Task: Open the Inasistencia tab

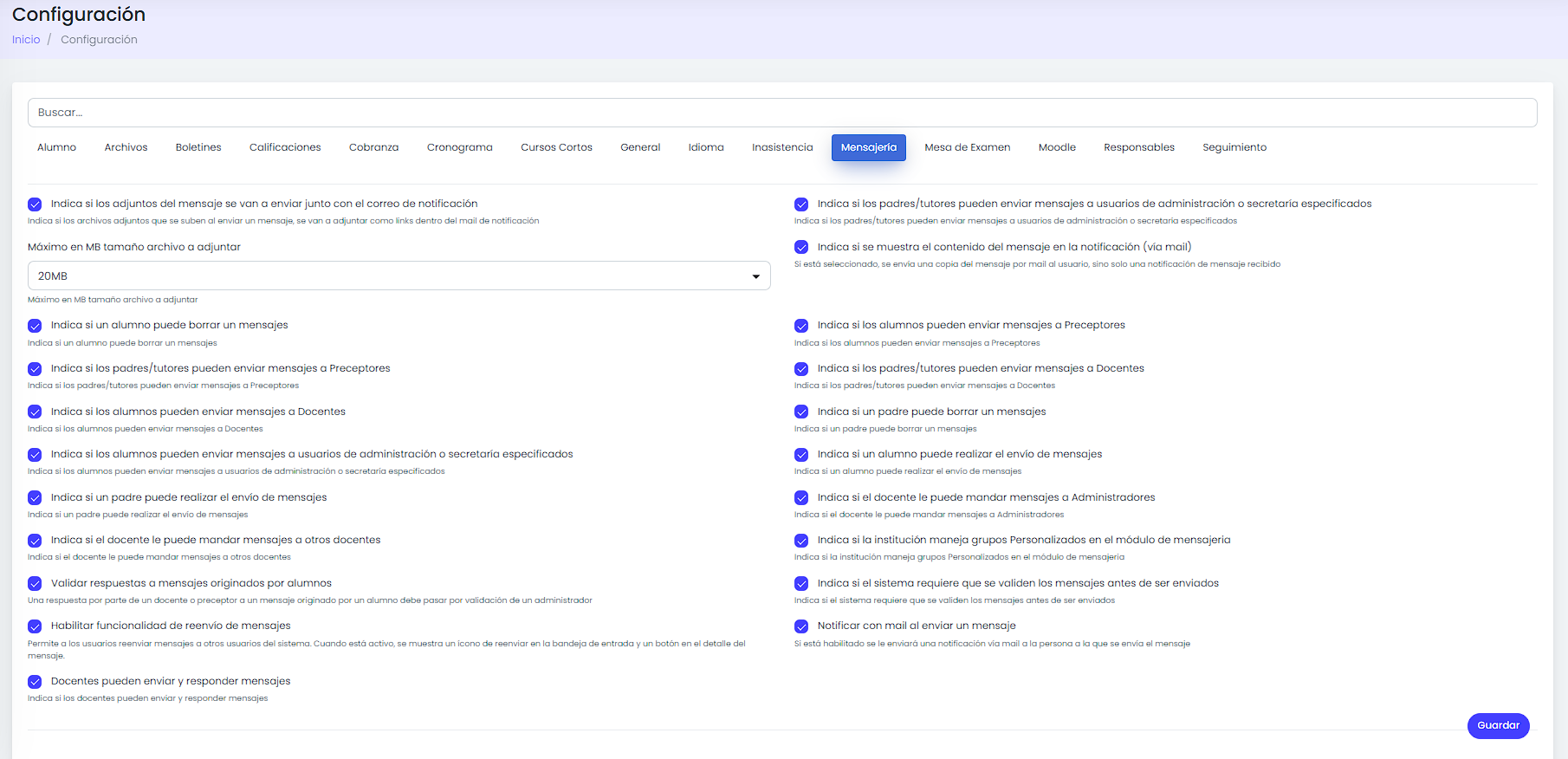Action: pos(782,147)
